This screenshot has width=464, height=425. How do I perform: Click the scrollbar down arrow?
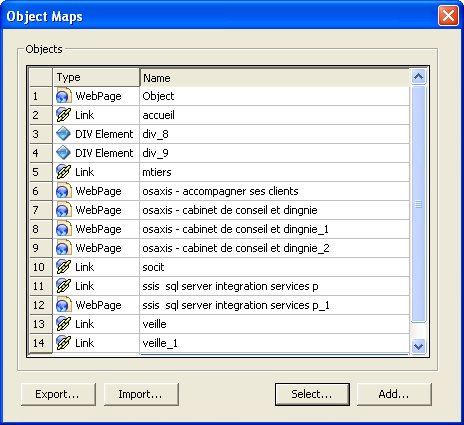[x=418, y=347]
